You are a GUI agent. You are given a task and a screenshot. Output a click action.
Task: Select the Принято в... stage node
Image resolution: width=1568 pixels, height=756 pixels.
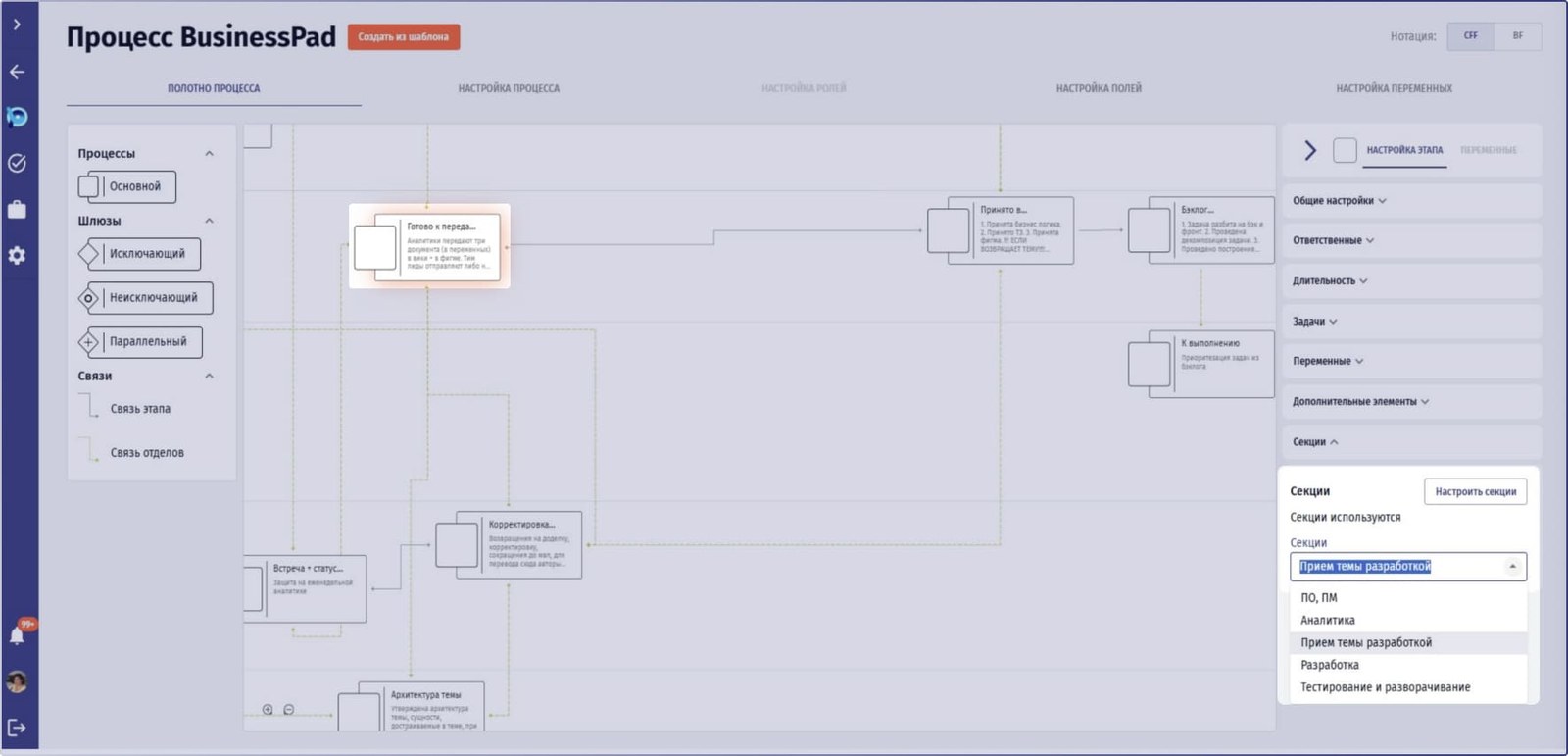pyautogui.click(x=1001, y=230)
